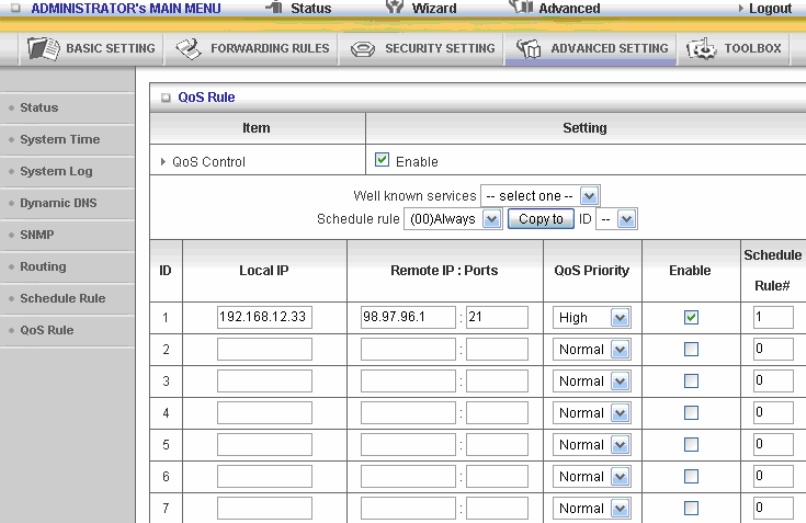The width and height of the screenshot is (806, 523).
Task: Disable the QoS Control Enable checkbox
Action: pyautogui.click(x=382, y=161)
